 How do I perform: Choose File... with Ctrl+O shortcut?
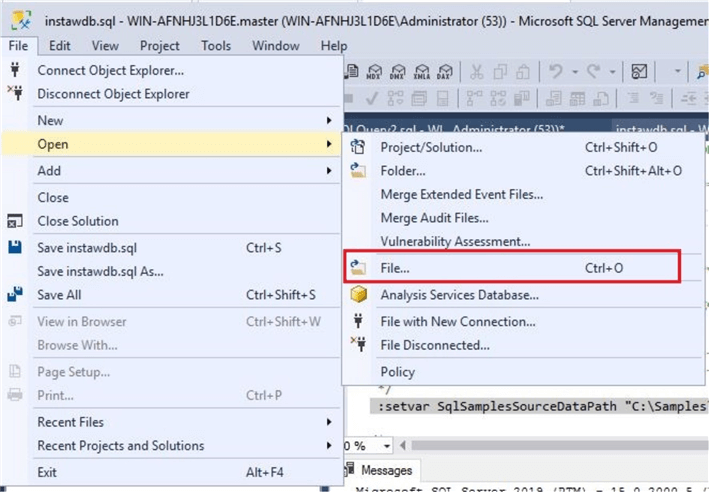tap(512, 267)
